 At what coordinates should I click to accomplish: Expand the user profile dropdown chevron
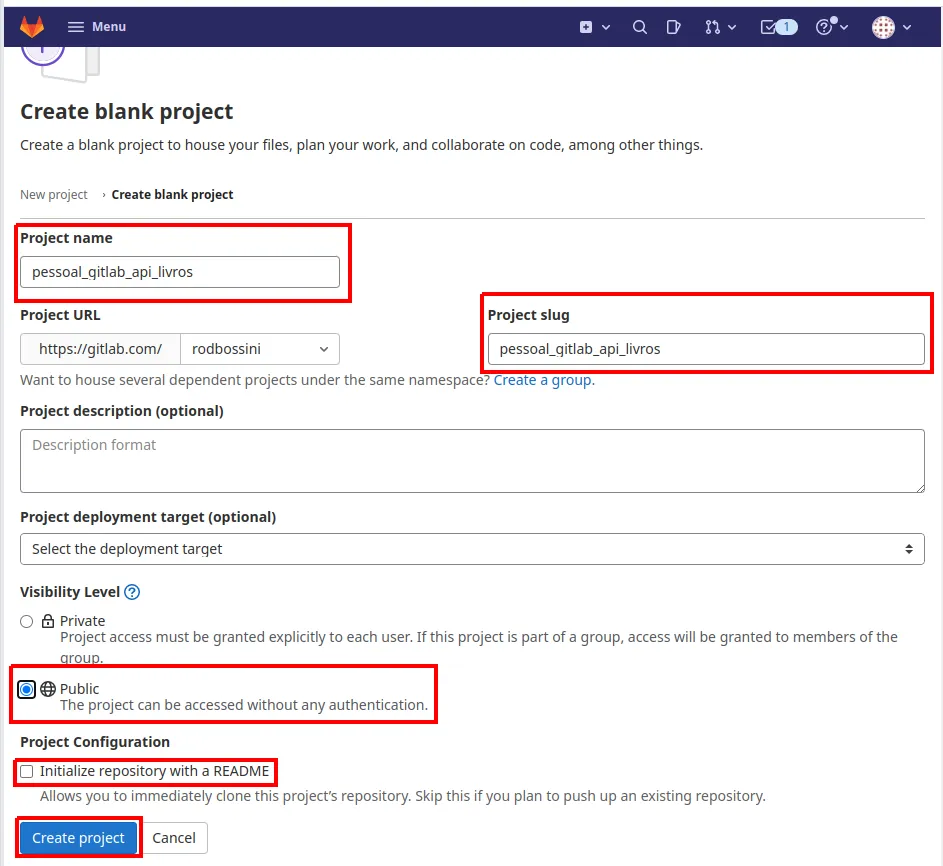click(x=907, y=27)
